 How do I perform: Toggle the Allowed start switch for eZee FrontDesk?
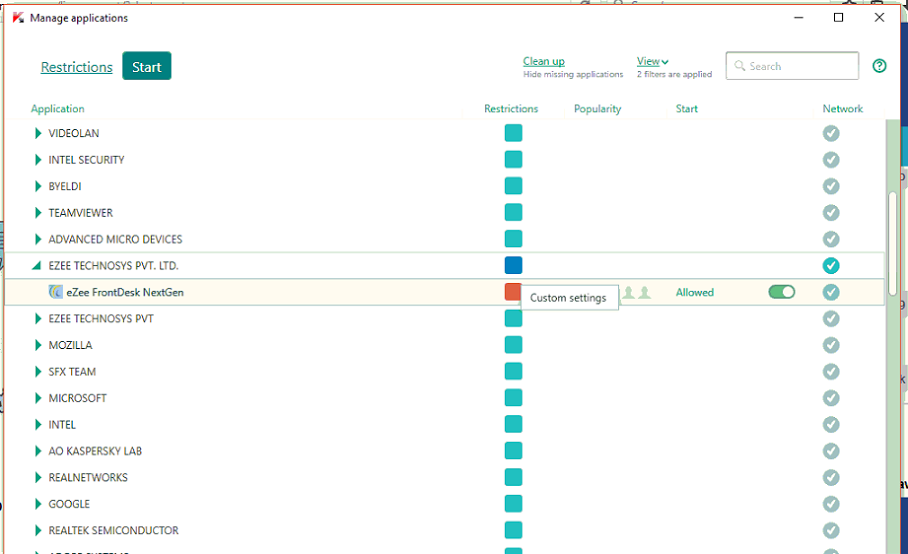pyautogui.click(x=782, y=292)
